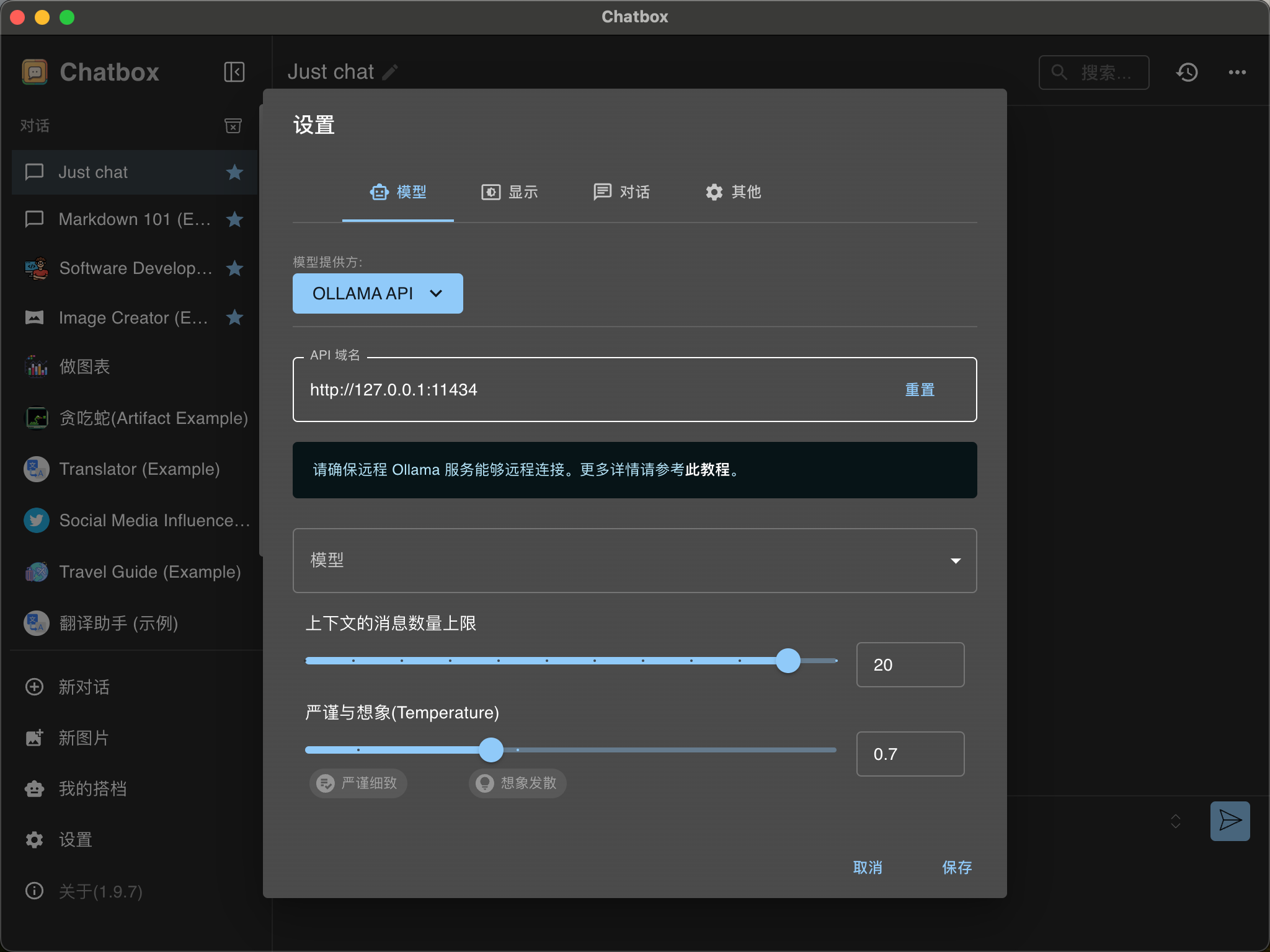Open the three-dots more options menu
The image size is (1270, 952).
pyautogui.click(x=1237, y=73)
